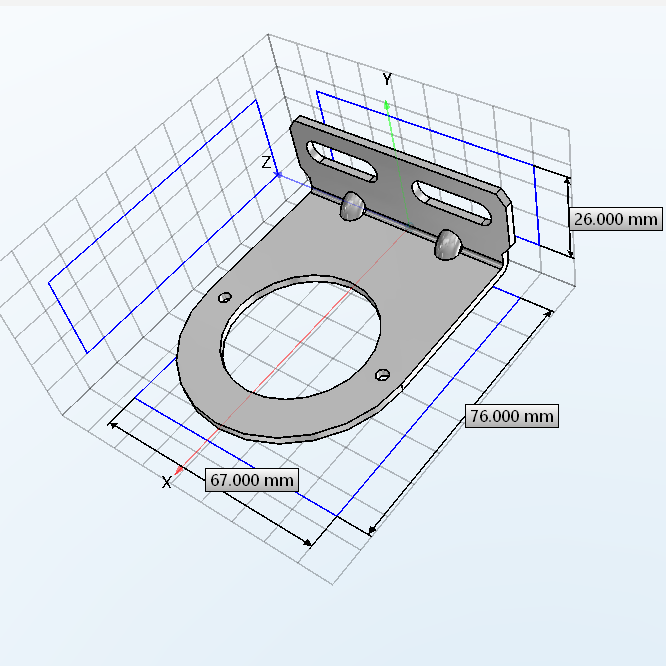Click the 67.000 mm dimension label
Image resolution: width=666 pixels, height=666 pixels.
coord(252,480)
